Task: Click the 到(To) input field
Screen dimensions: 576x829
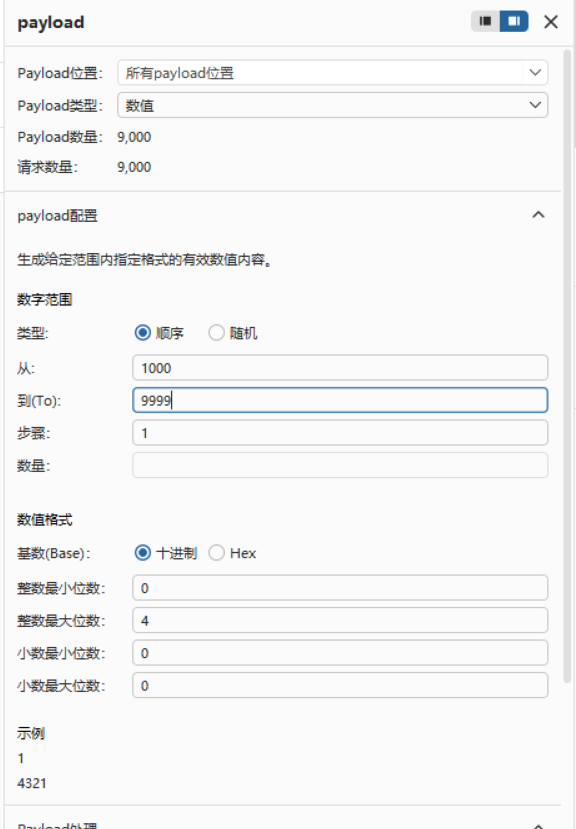Action: coord(340,400)
